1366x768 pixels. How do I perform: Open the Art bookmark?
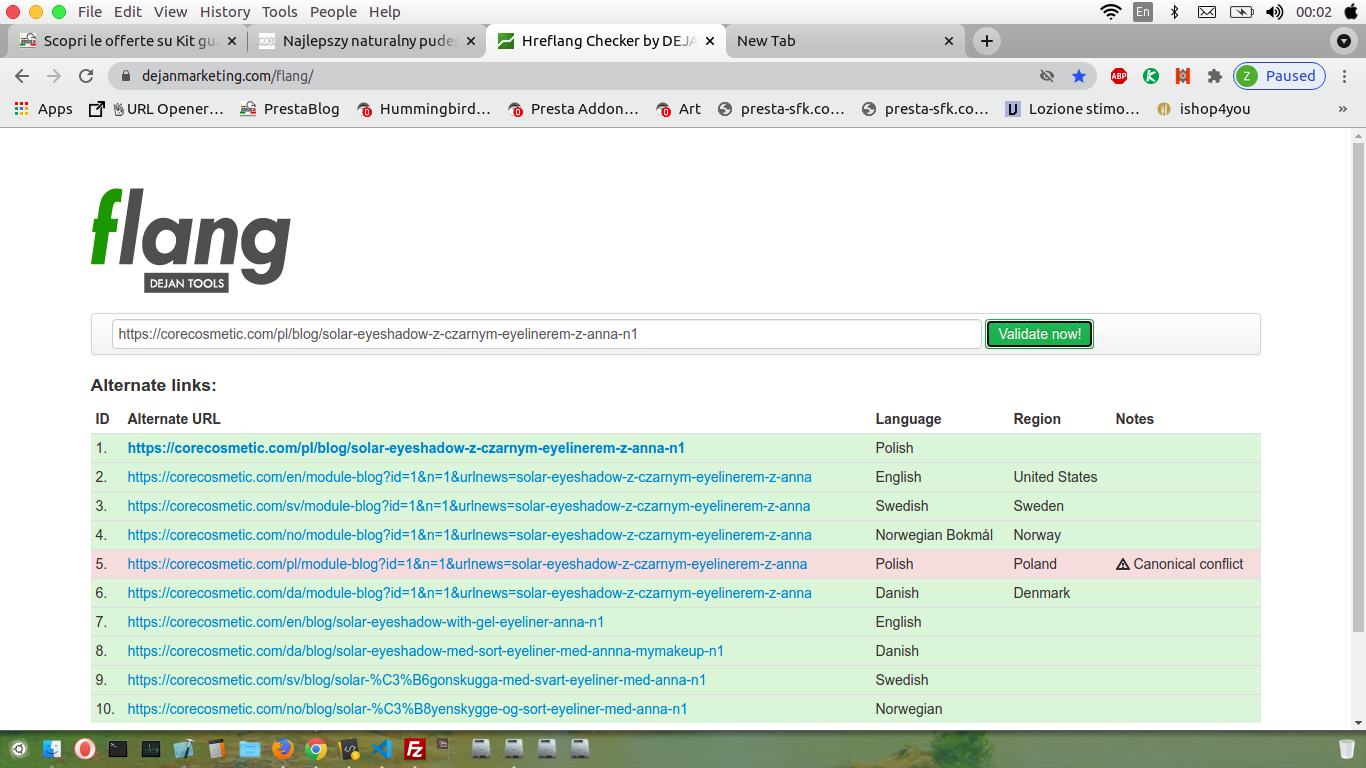pos(679,109)
